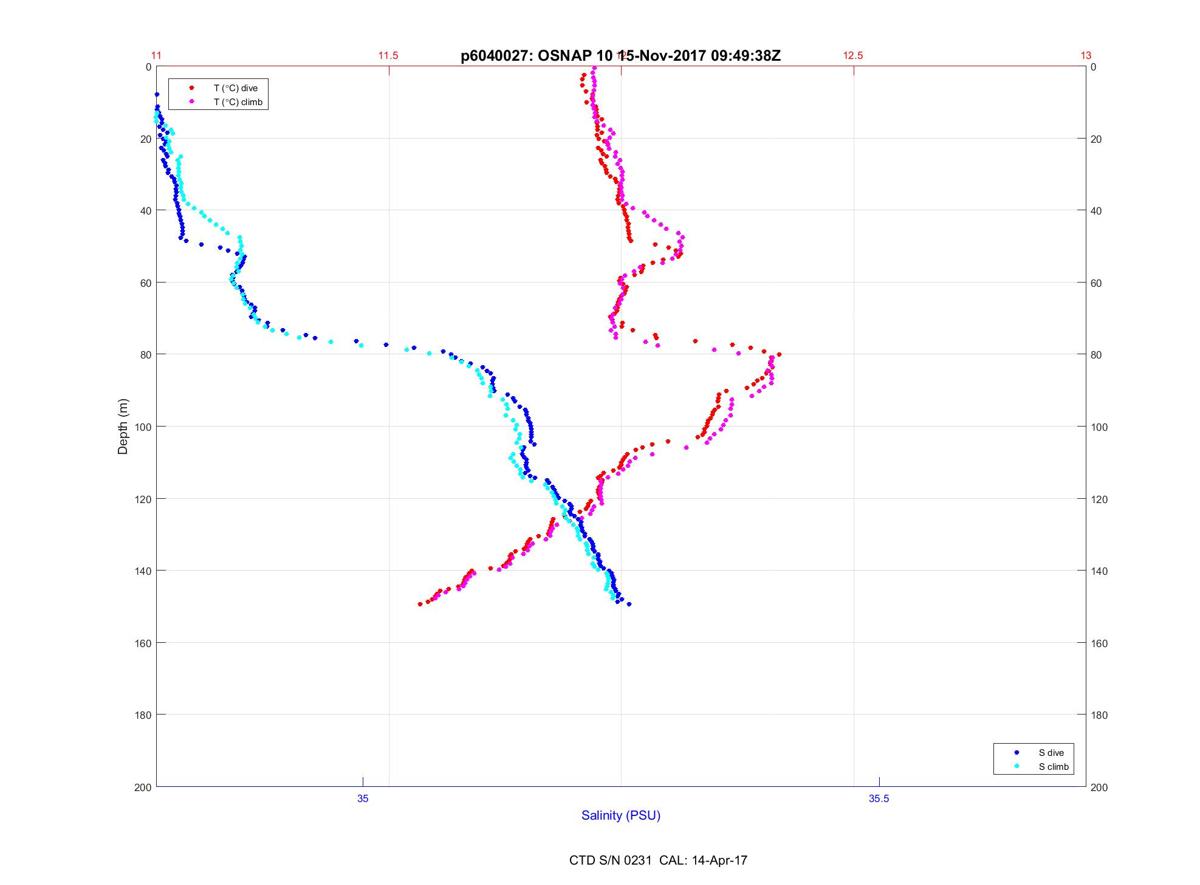Viewport: 1200px width, 885px height.
Task: Click left depth tick label 160
Action: tap(142, 643)
